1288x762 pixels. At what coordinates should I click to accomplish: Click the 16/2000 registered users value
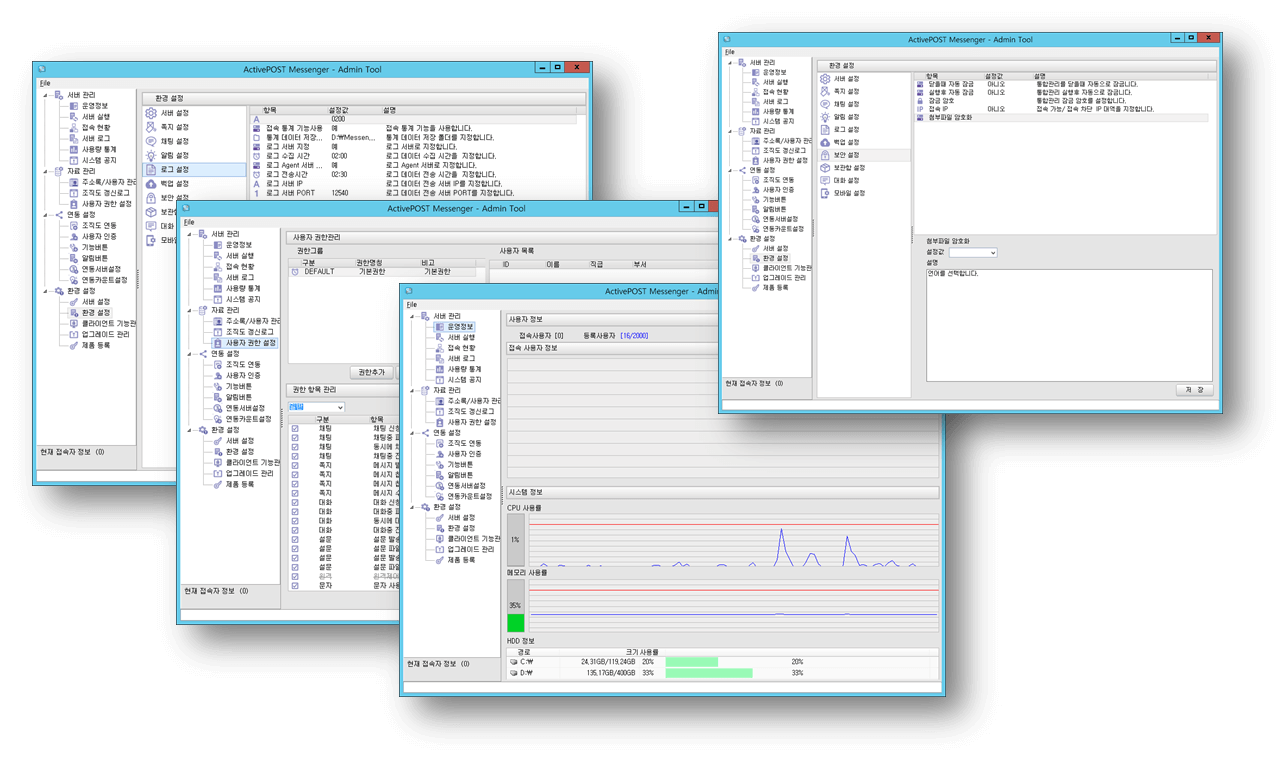(635, 336)
